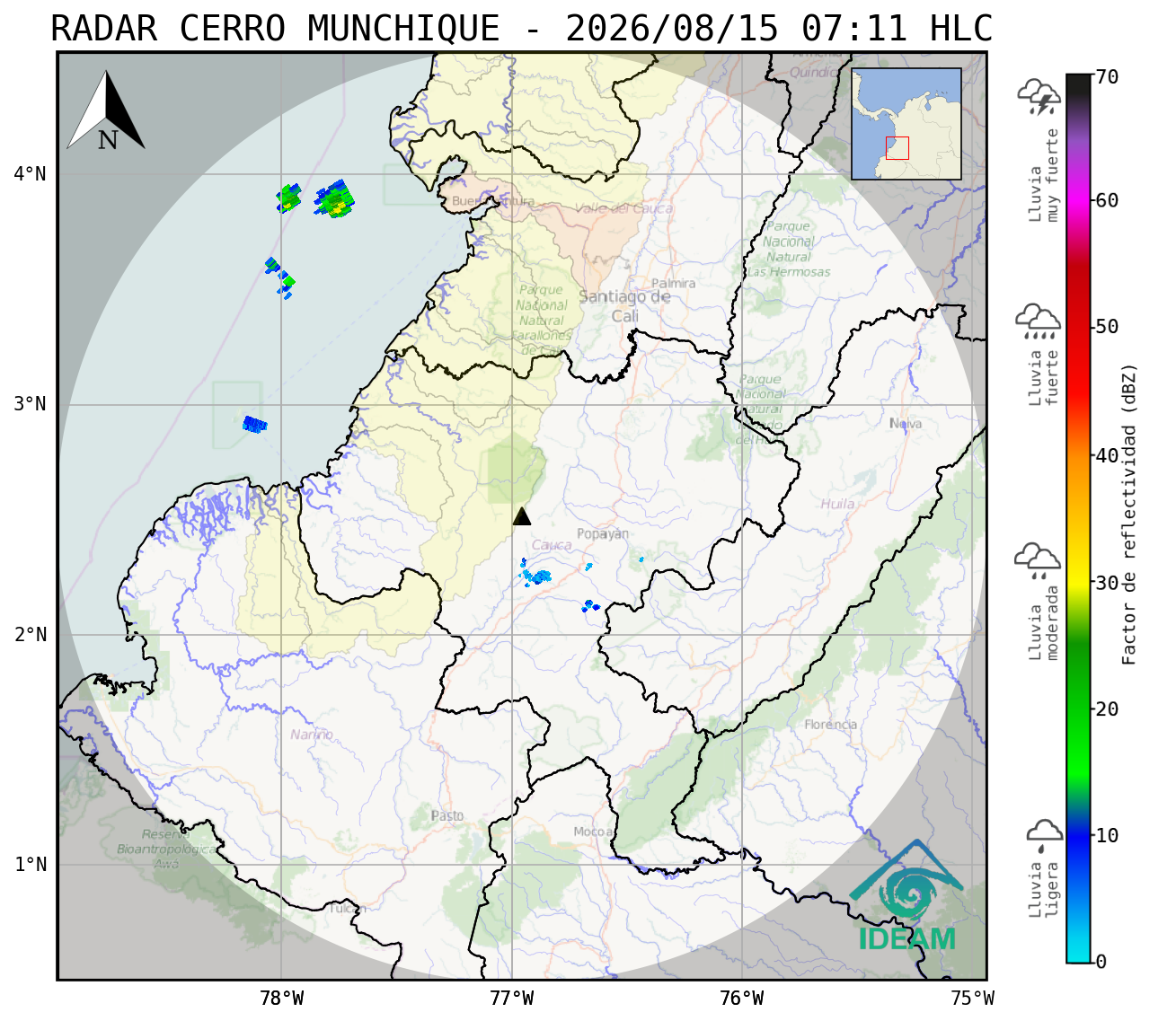Click the black triangle radar site marker

point(522,515)
